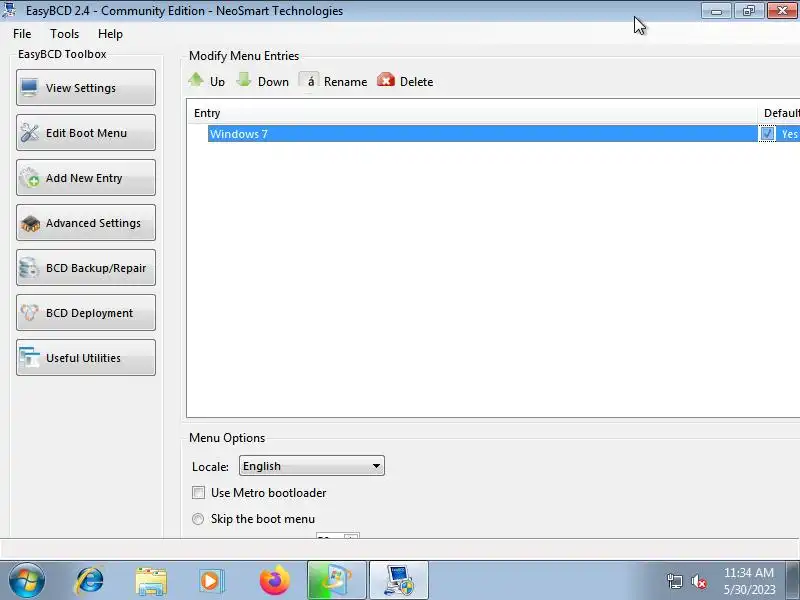The height and width of the screenshot is (600, 800).
Task: Click the green plus icon on Add New Entry
Action: point(34,181)
